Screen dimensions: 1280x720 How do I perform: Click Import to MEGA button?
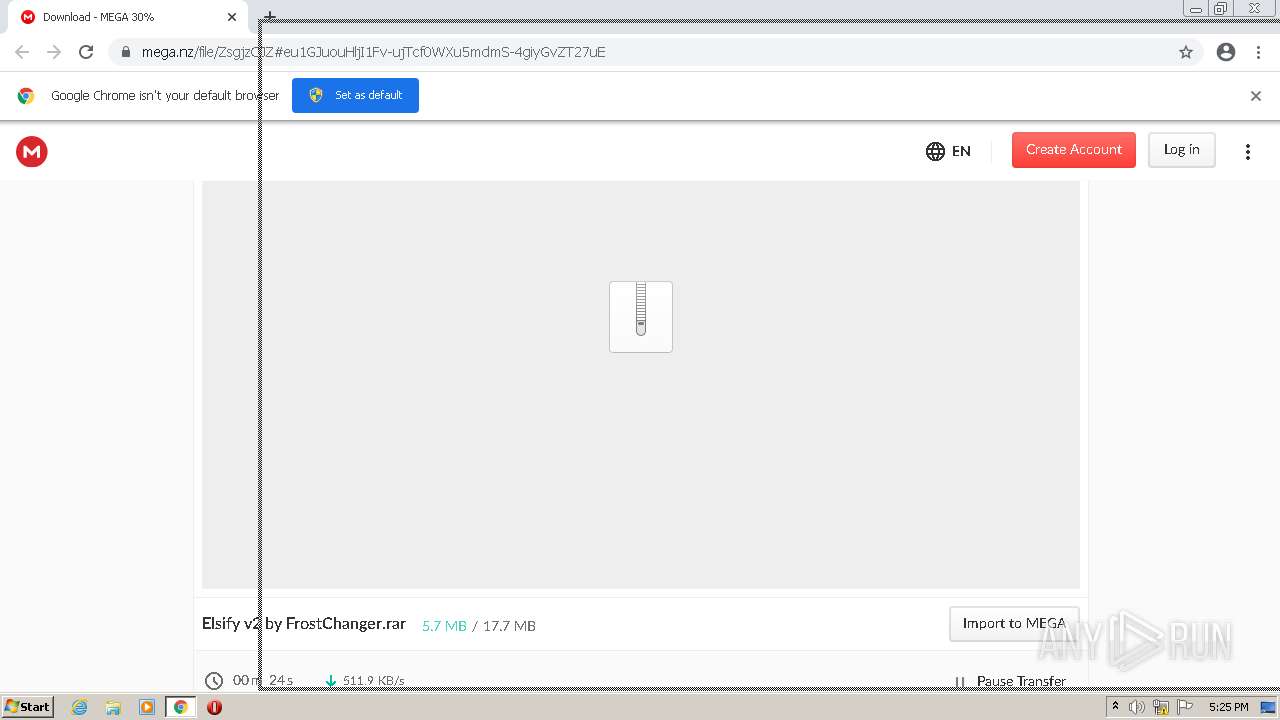1014,623
